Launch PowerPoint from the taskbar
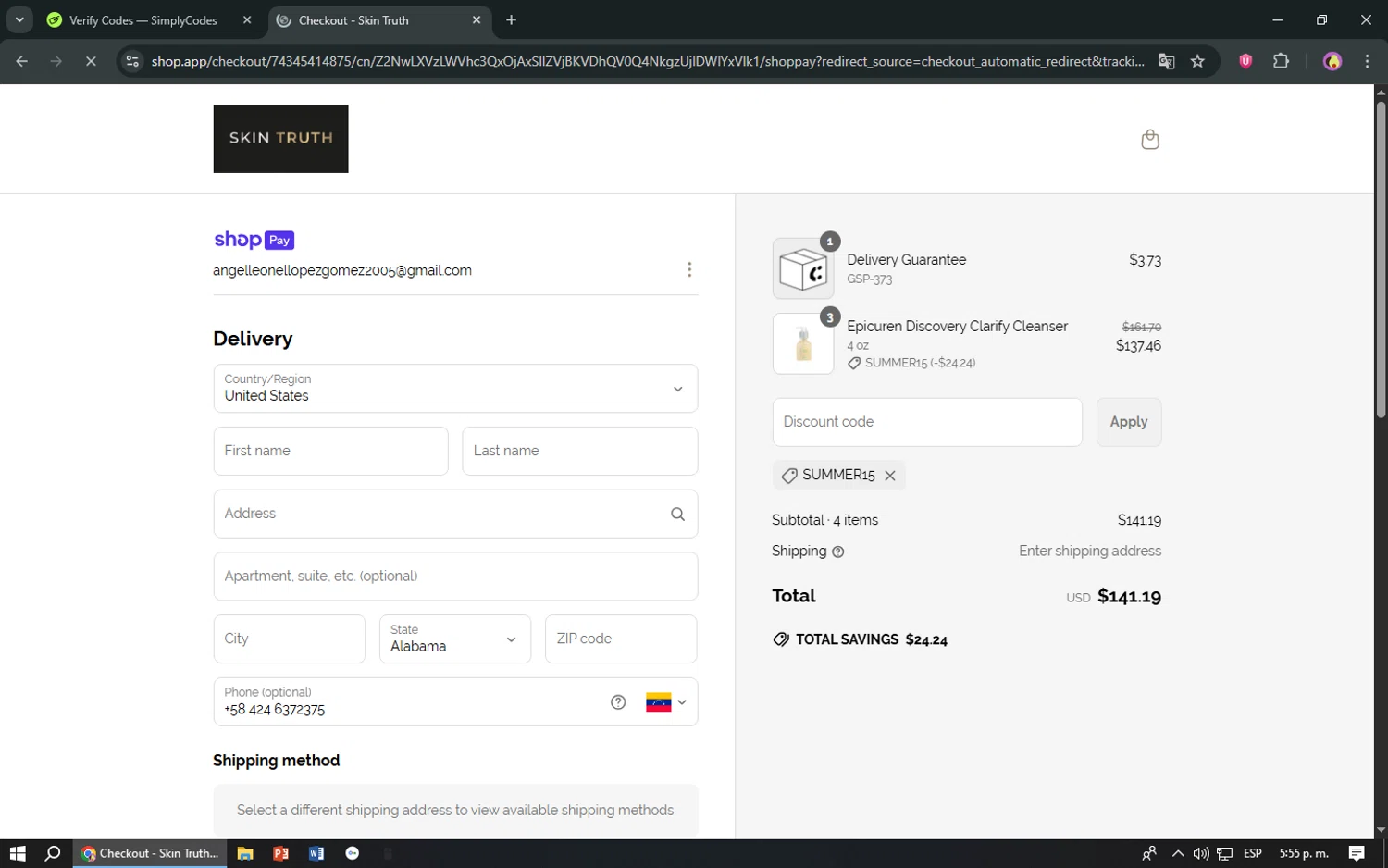The height and width of the screenshot is (868, 1388). 280,853
